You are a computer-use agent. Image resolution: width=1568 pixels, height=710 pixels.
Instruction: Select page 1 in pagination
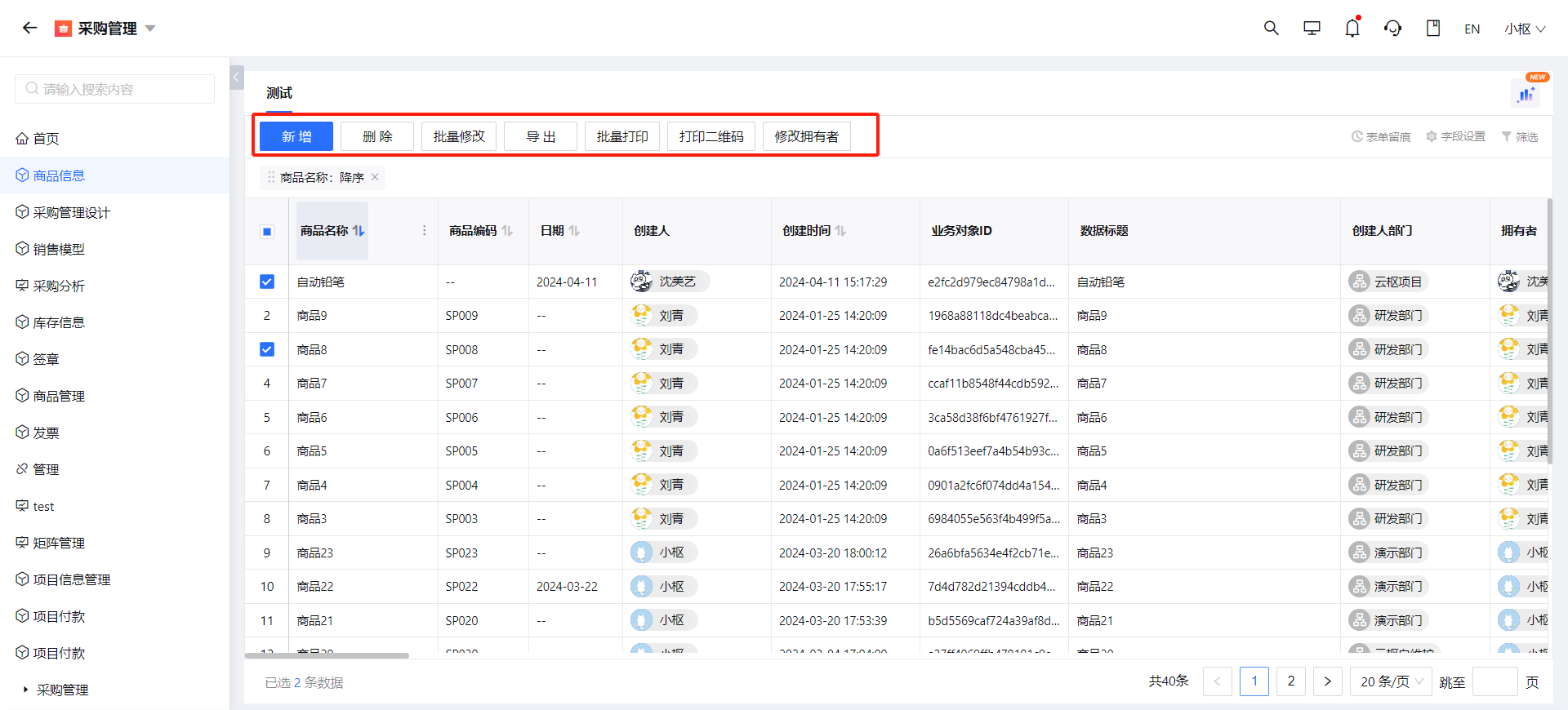click(x=1254, y=681)
